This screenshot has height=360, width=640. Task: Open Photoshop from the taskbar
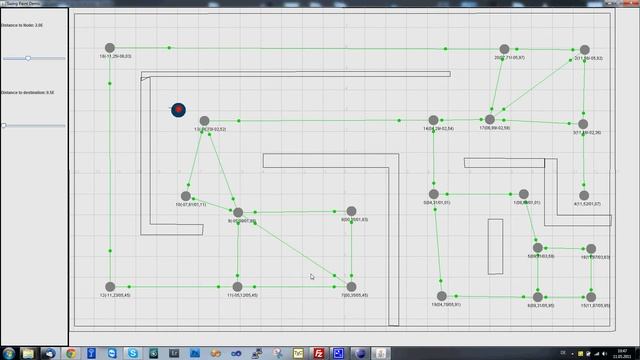(195, 353)
